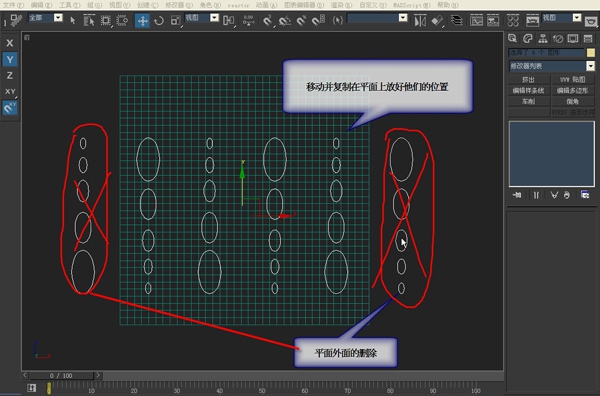
Task: Click the 车削 (Lathe) button
Action: (x=528, y=102)
